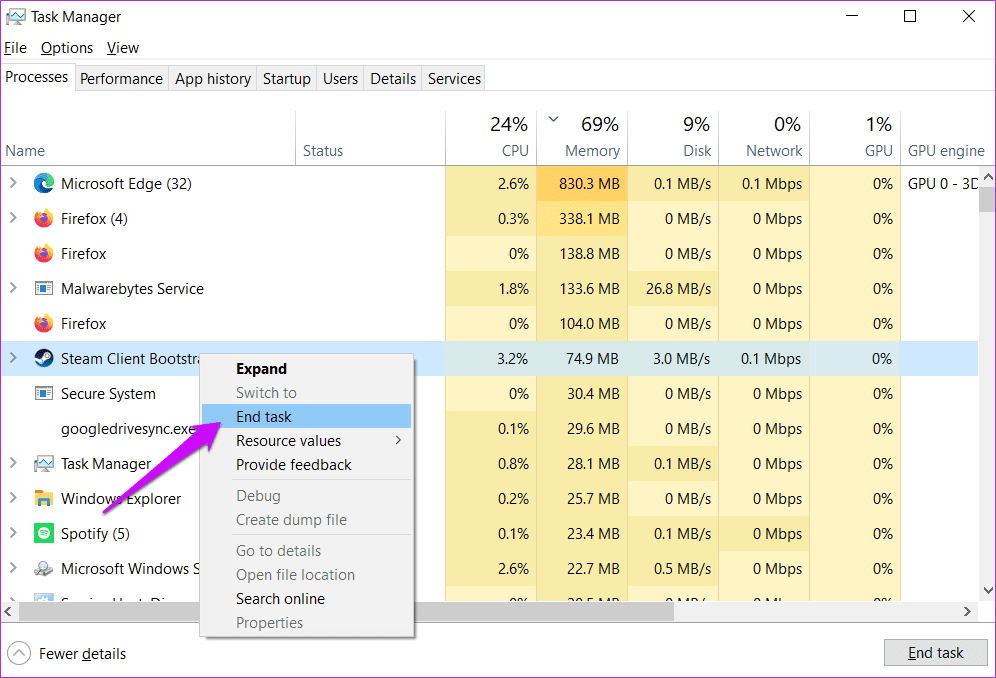
Task: Switch to the Startup tab
Action: point(286,79)
